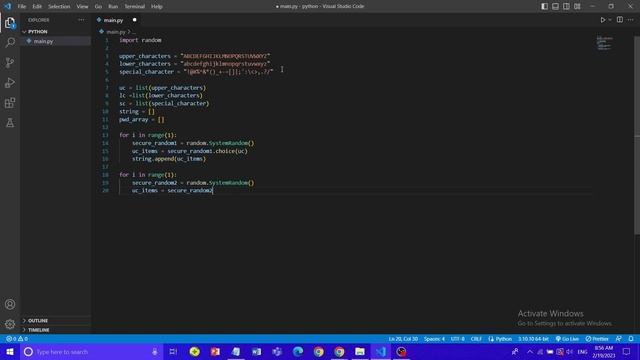The image size is (640, 360).
Task: Open Explorer views and more actions ellipsis
Action: [81, 20]
